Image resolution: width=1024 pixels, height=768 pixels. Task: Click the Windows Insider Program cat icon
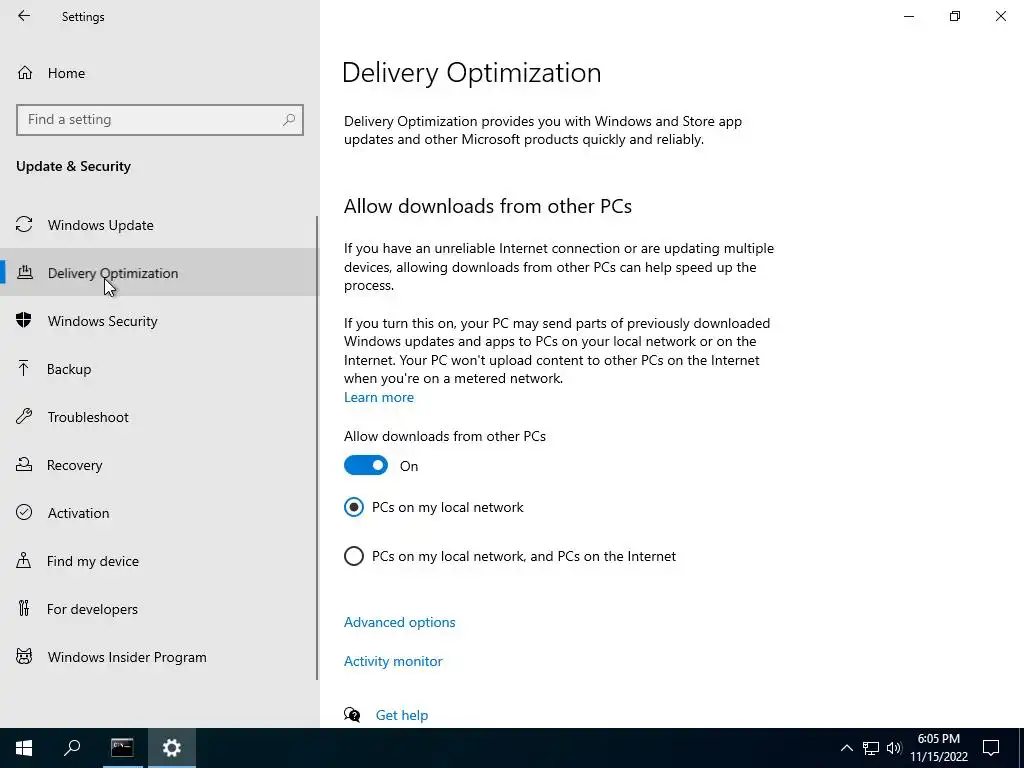(24, 656)
